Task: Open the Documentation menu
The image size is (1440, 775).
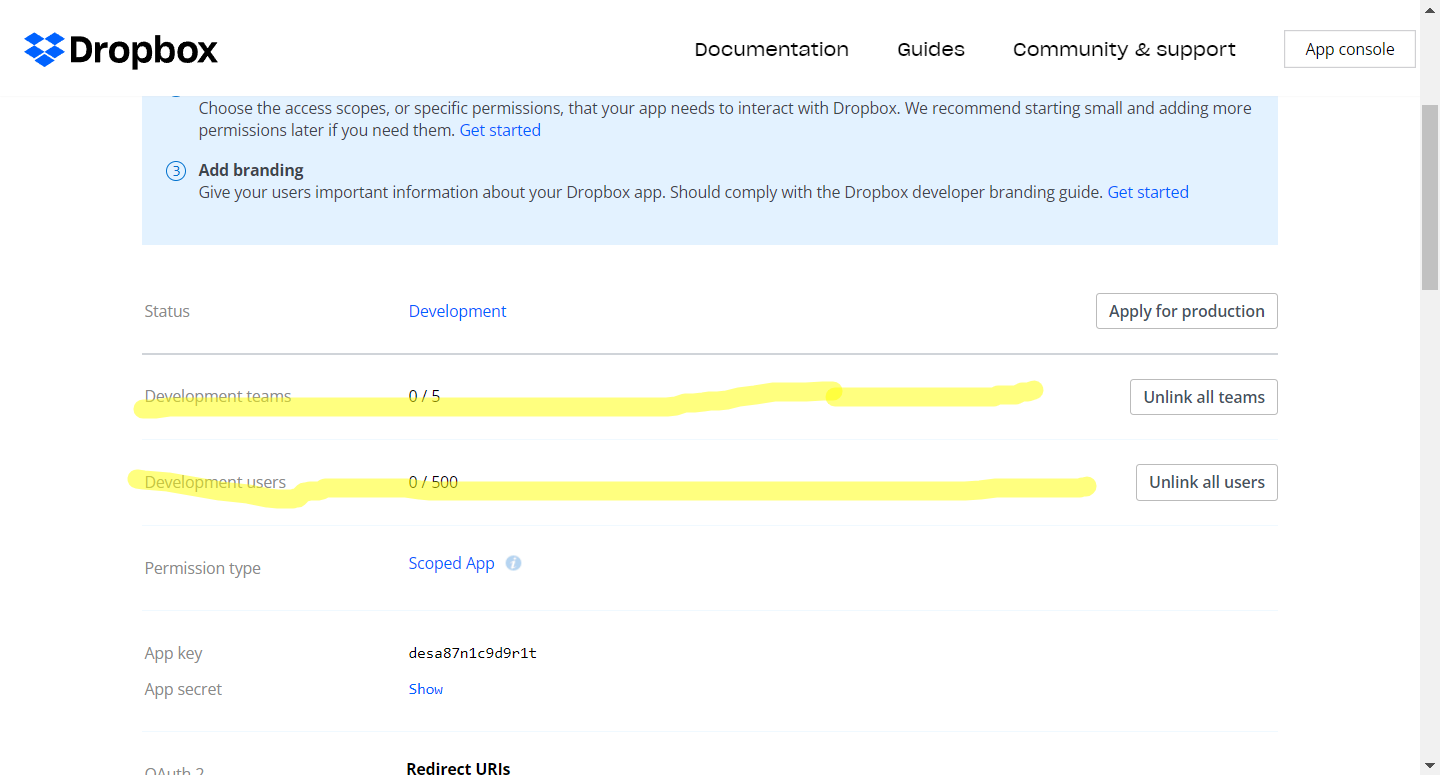Action: click(x=772, y=49)
